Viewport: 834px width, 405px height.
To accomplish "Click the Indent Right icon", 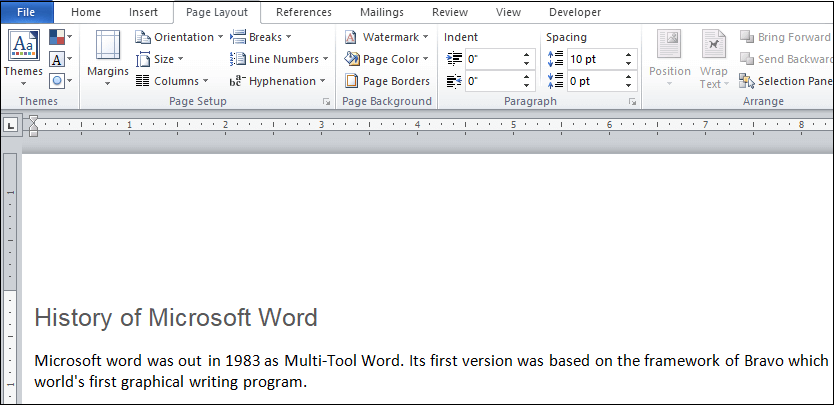I will point(454,81).
